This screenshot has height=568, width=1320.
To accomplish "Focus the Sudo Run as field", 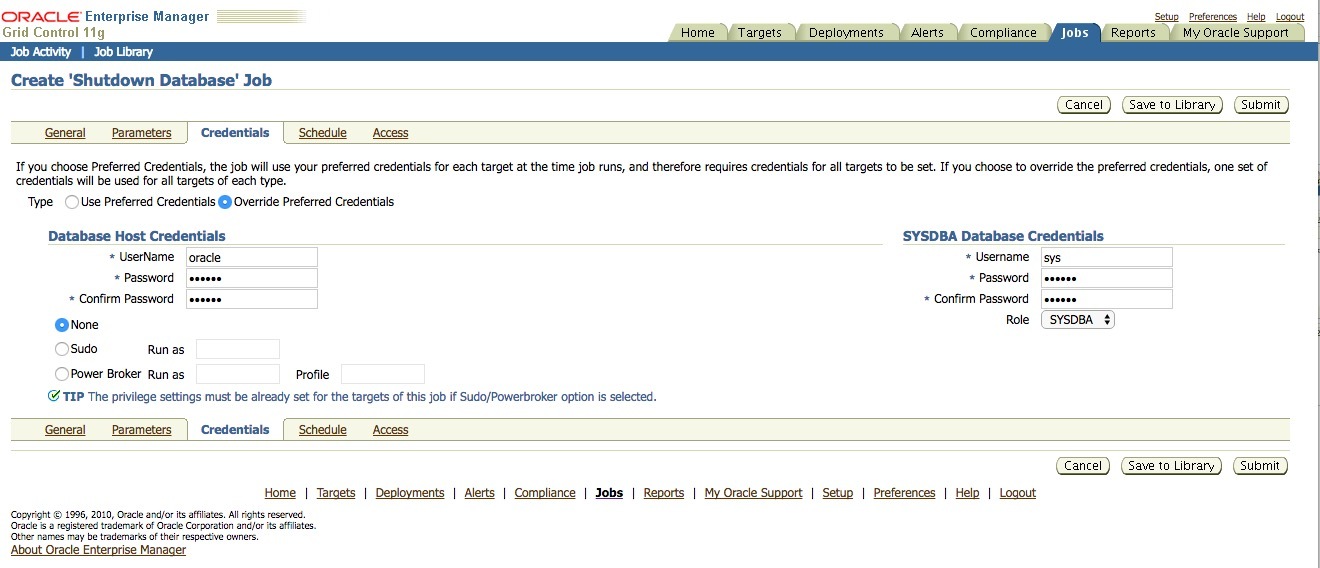I will click(238, 349).
